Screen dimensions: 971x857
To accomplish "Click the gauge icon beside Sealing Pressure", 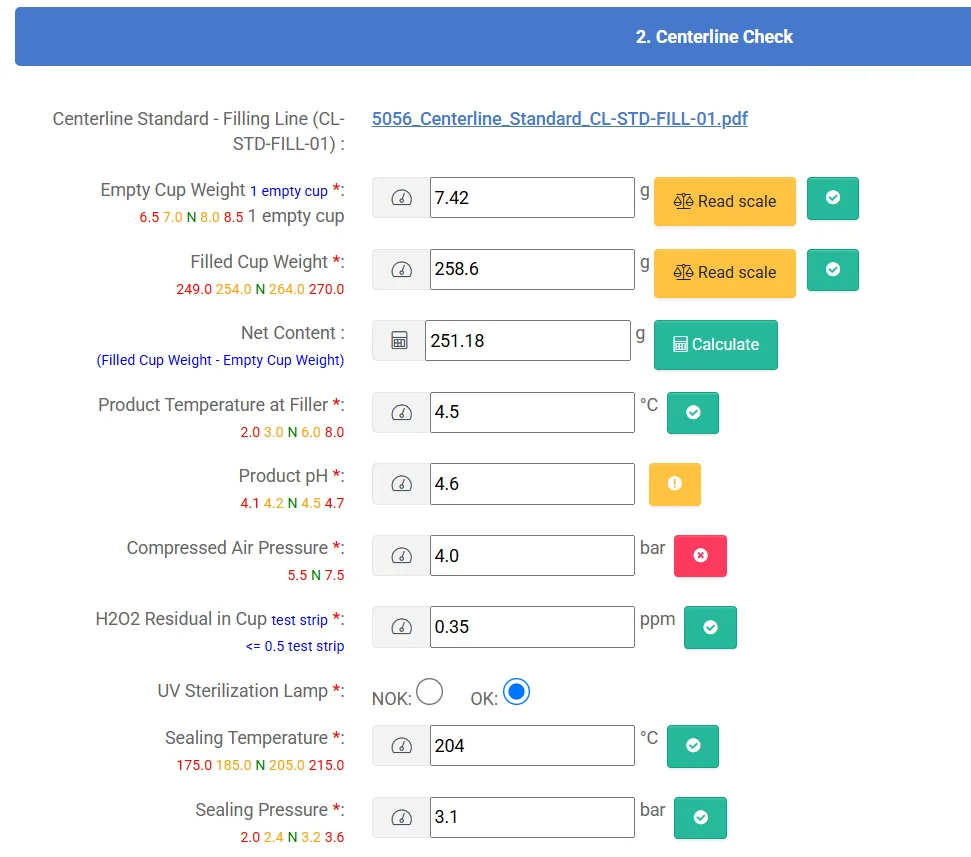I will 401,817.
